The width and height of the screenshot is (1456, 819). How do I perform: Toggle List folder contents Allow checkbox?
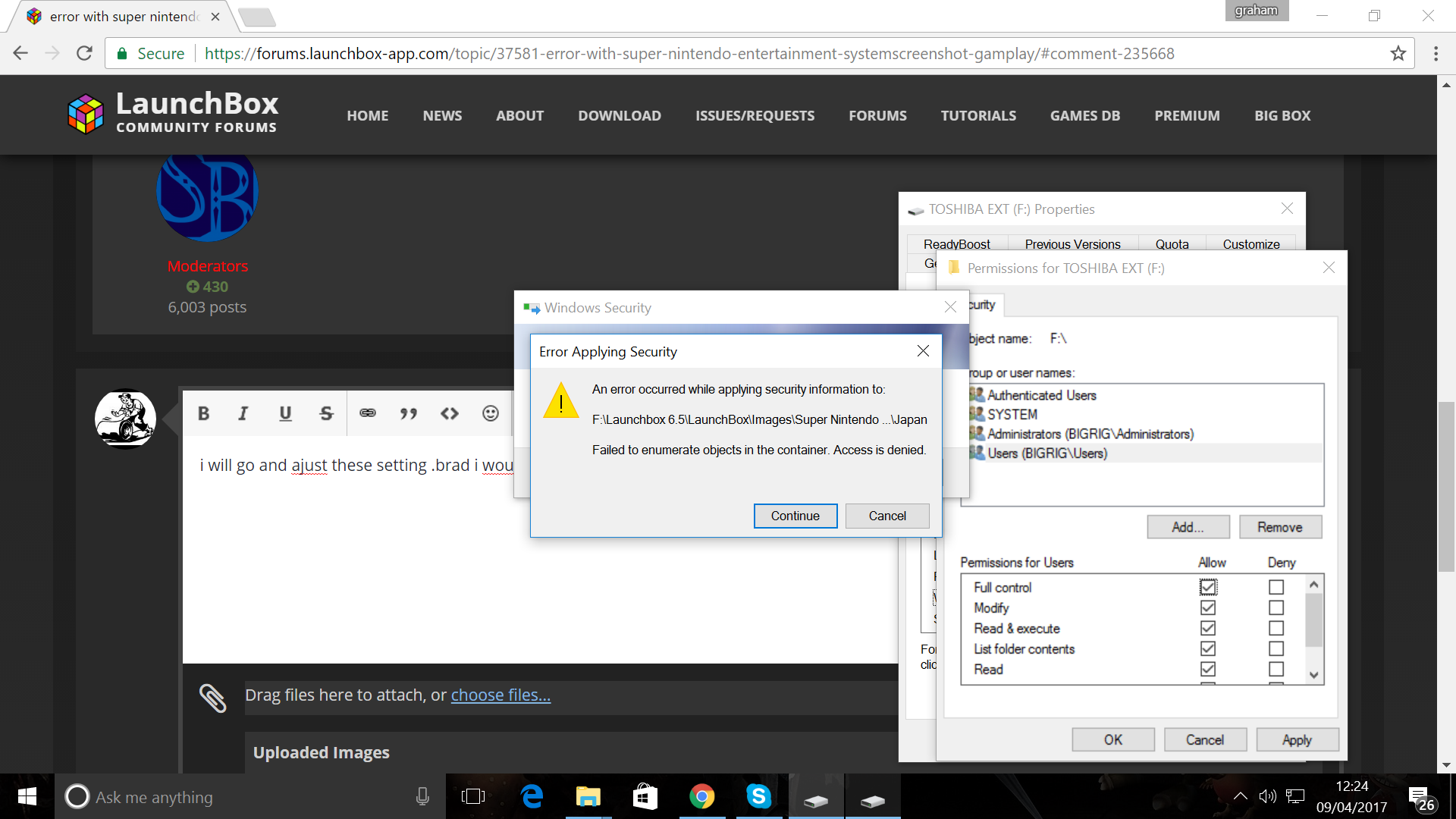coord(1208,648)
